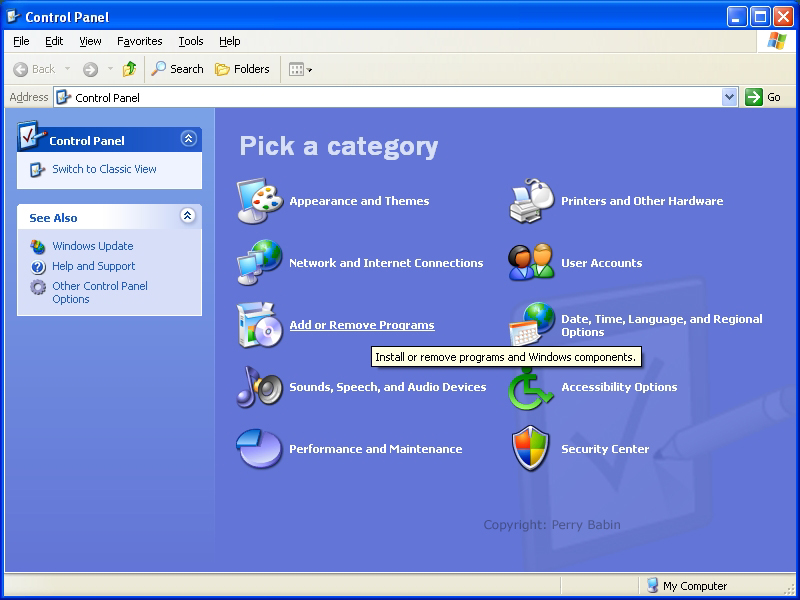Viewport: 800px width, 600px height.
Task: Click the Windows Update icon in See Also
Action: click(37, 246)
